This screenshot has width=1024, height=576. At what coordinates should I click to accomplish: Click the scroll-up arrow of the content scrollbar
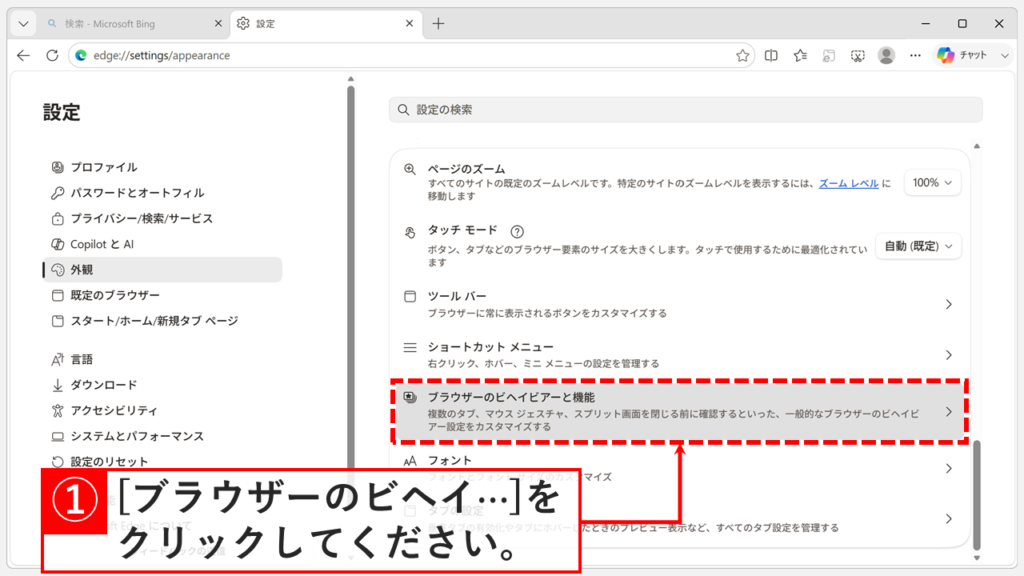976,146
